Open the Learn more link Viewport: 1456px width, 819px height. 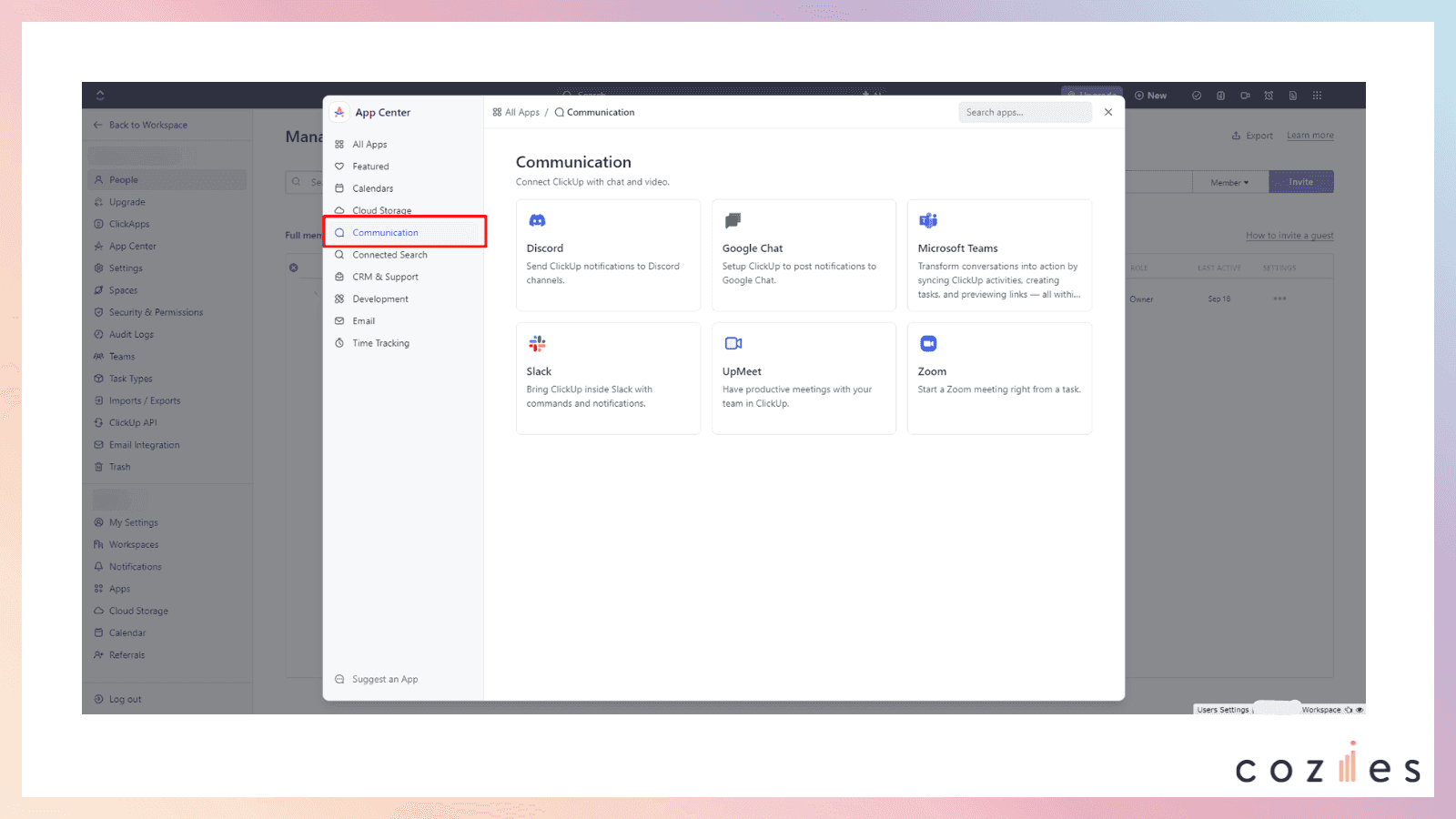[x=1309, y=135]
